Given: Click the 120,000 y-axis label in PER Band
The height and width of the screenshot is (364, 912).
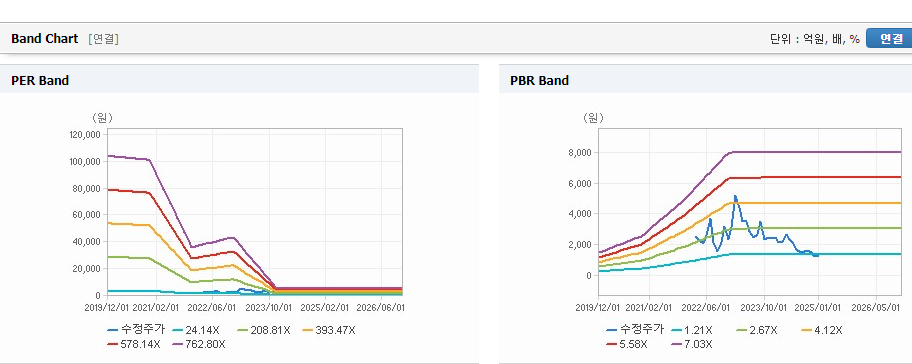Looking at the screenshot, I should coord(85,134).
